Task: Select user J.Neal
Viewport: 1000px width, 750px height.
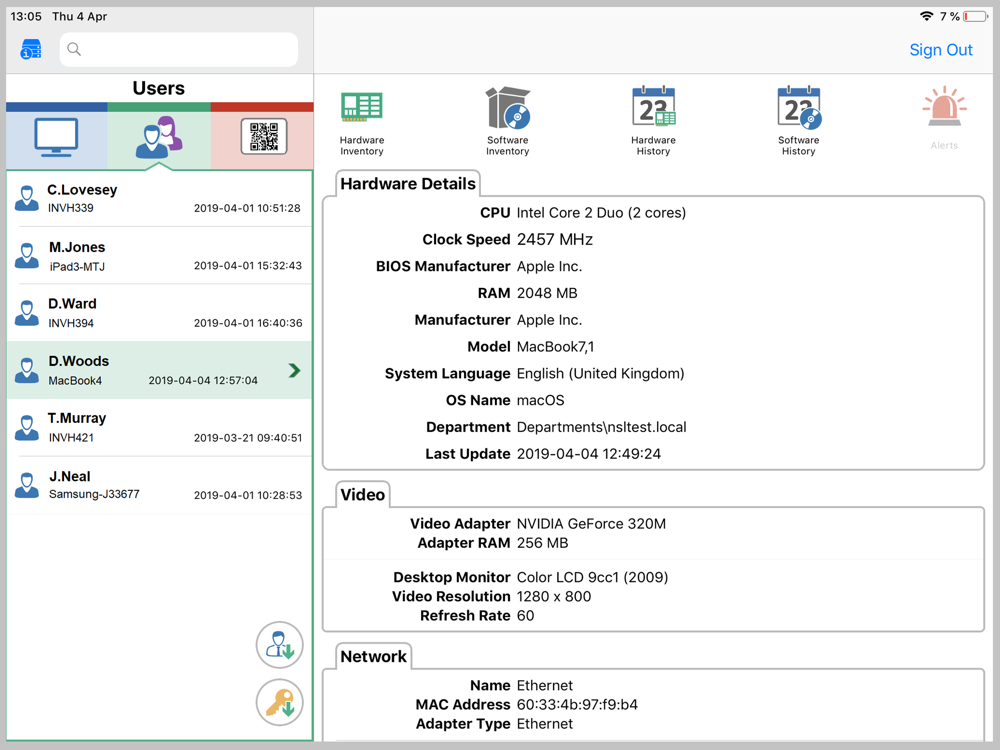Action: pos(159,485)
